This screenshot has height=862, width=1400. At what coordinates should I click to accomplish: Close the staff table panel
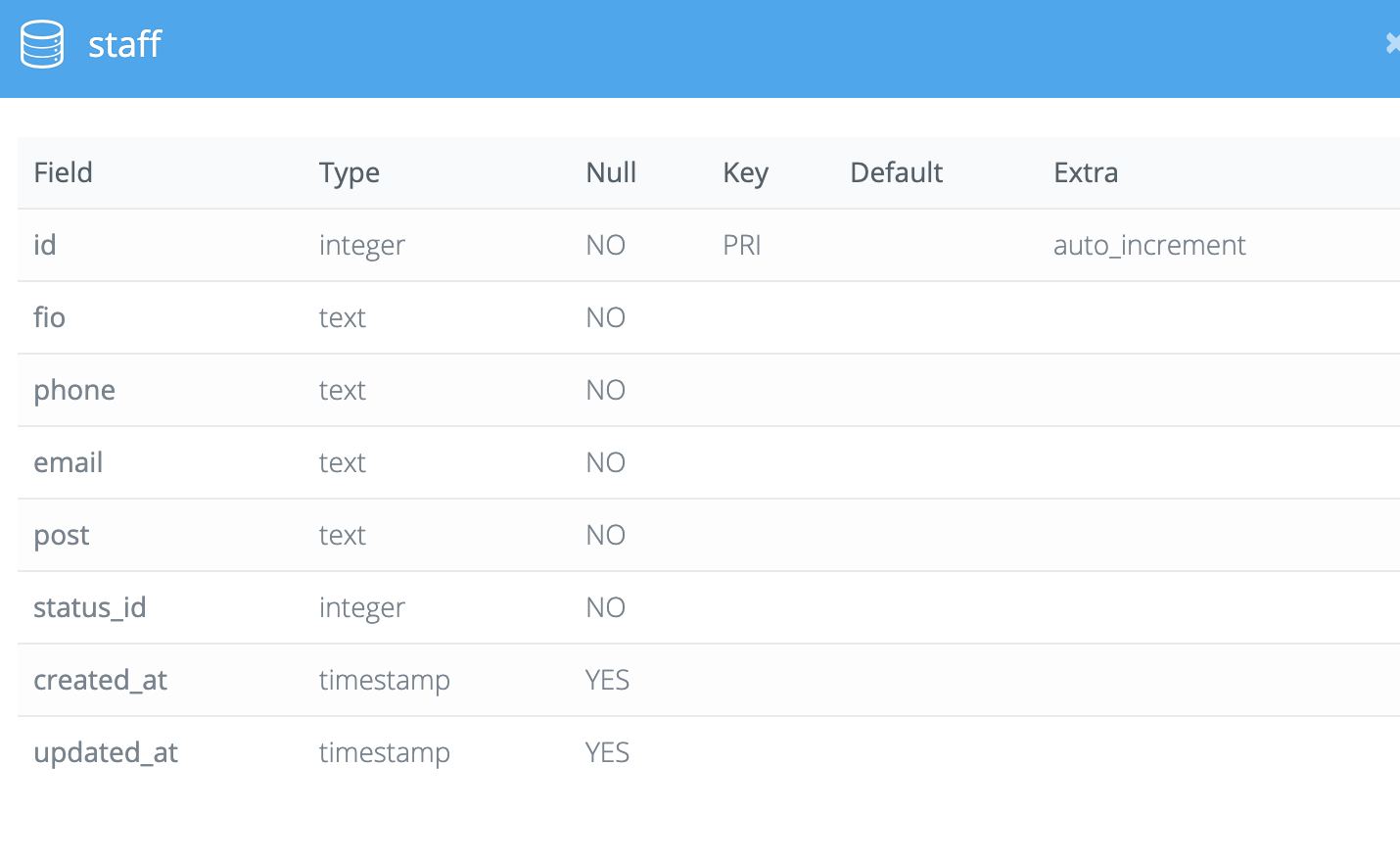click(x=1392, y=43)
